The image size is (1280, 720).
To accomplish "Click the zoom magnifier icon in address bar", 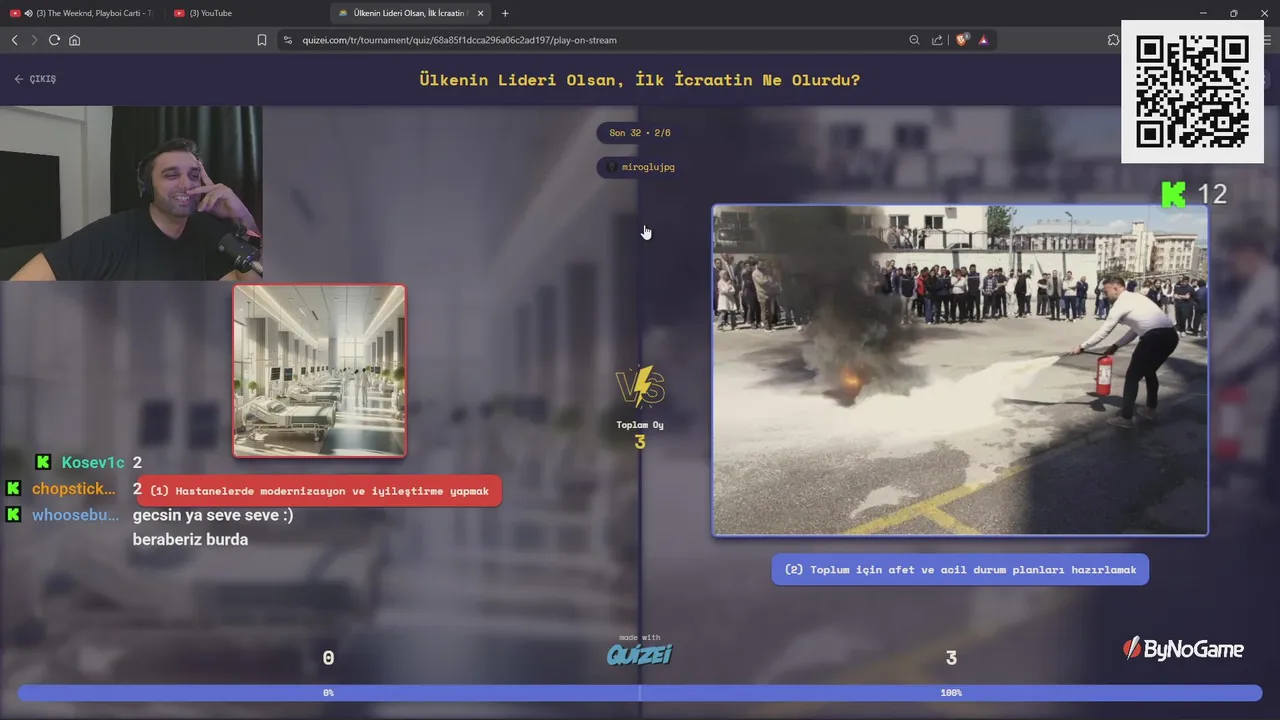I will (914, 40).
